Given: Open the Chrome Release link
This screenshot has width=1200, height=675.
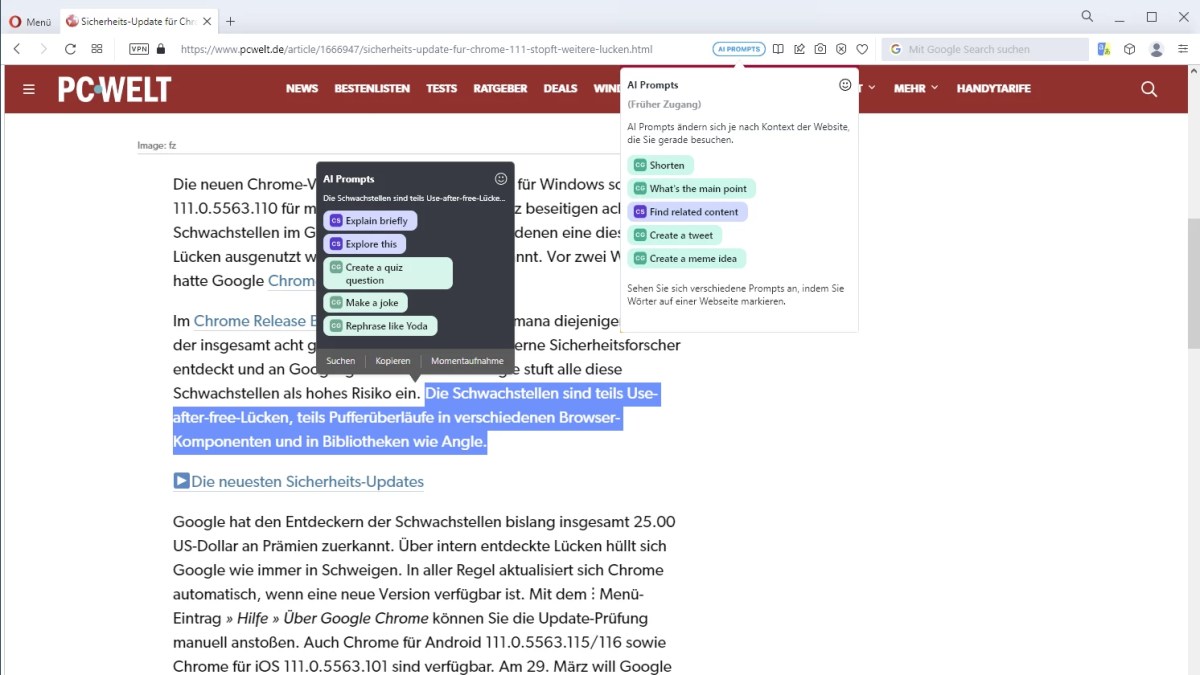Looking at the screenshot, I should click(x=256, y=321).
